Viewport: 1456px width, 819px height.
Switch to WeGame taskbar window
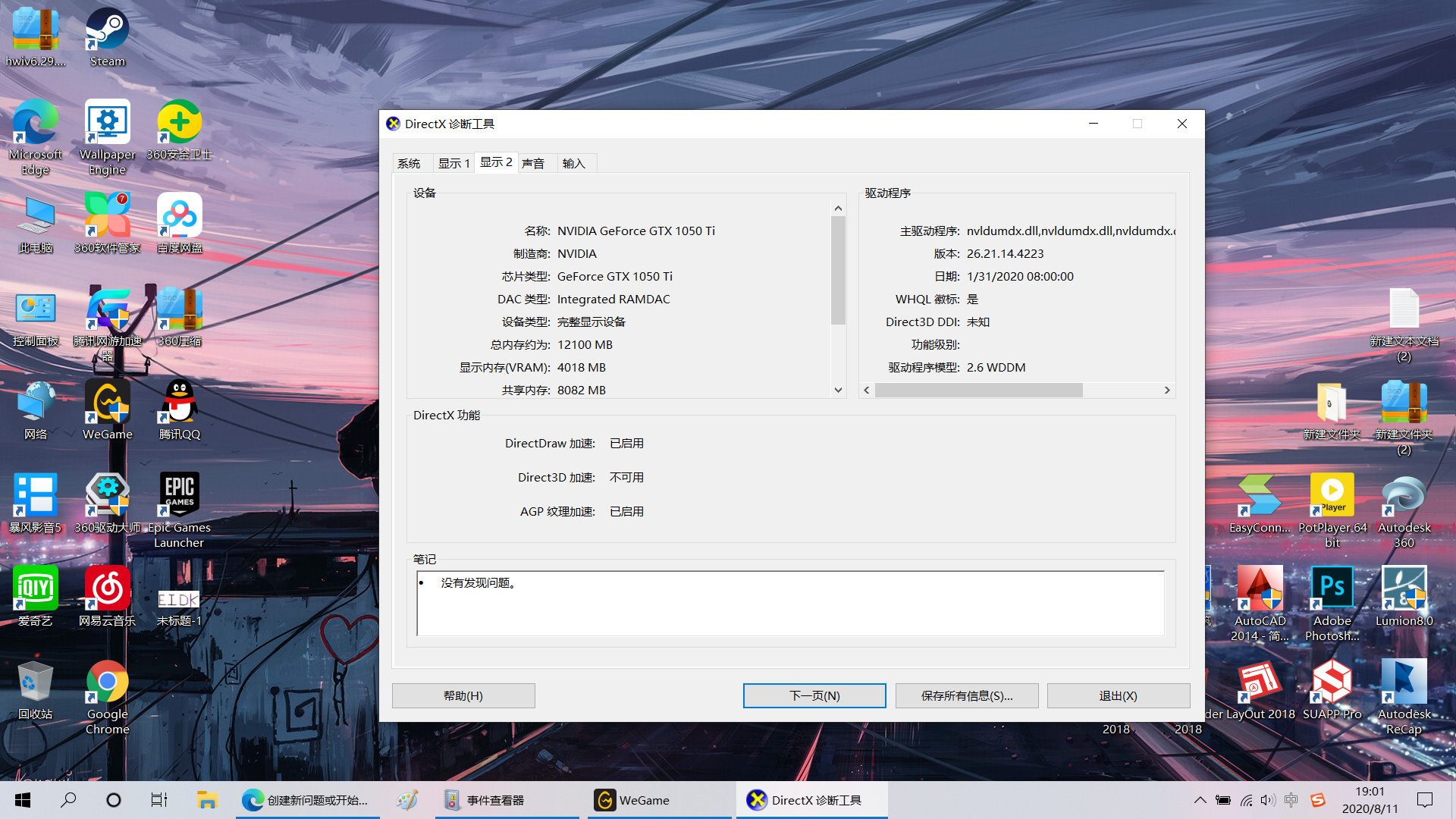[x=660, y=800]
